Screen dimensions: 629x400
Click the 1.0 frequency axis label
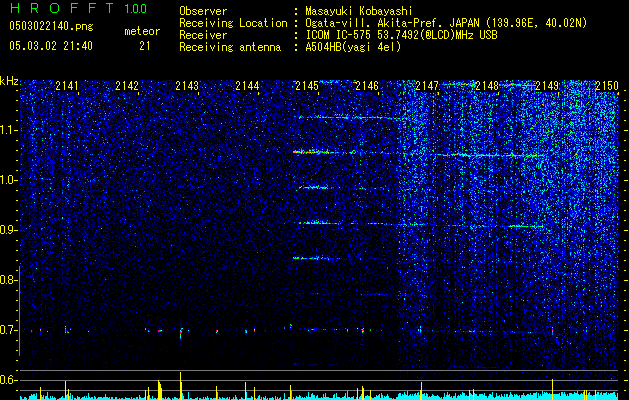(x=8, y=180)
